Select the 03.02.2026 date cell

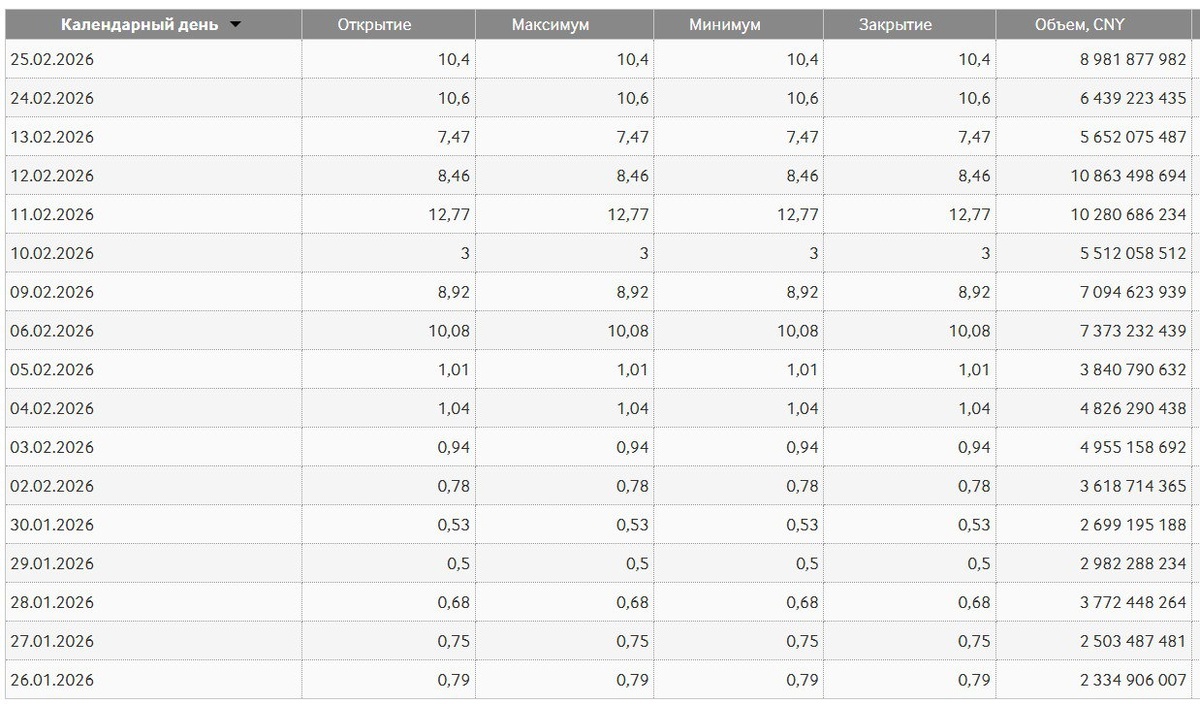[x=52, y=447]
